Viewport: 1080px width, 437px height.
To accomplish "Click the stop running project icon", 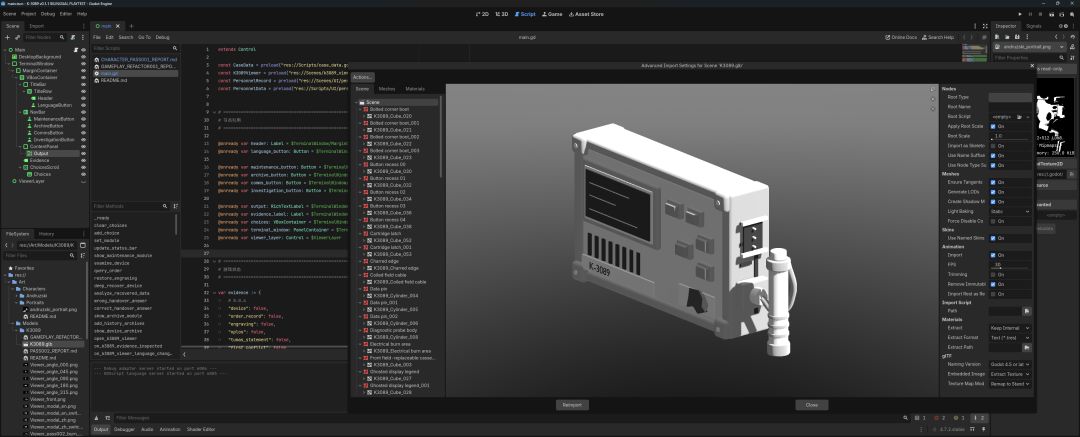I will pos(1041,14).
